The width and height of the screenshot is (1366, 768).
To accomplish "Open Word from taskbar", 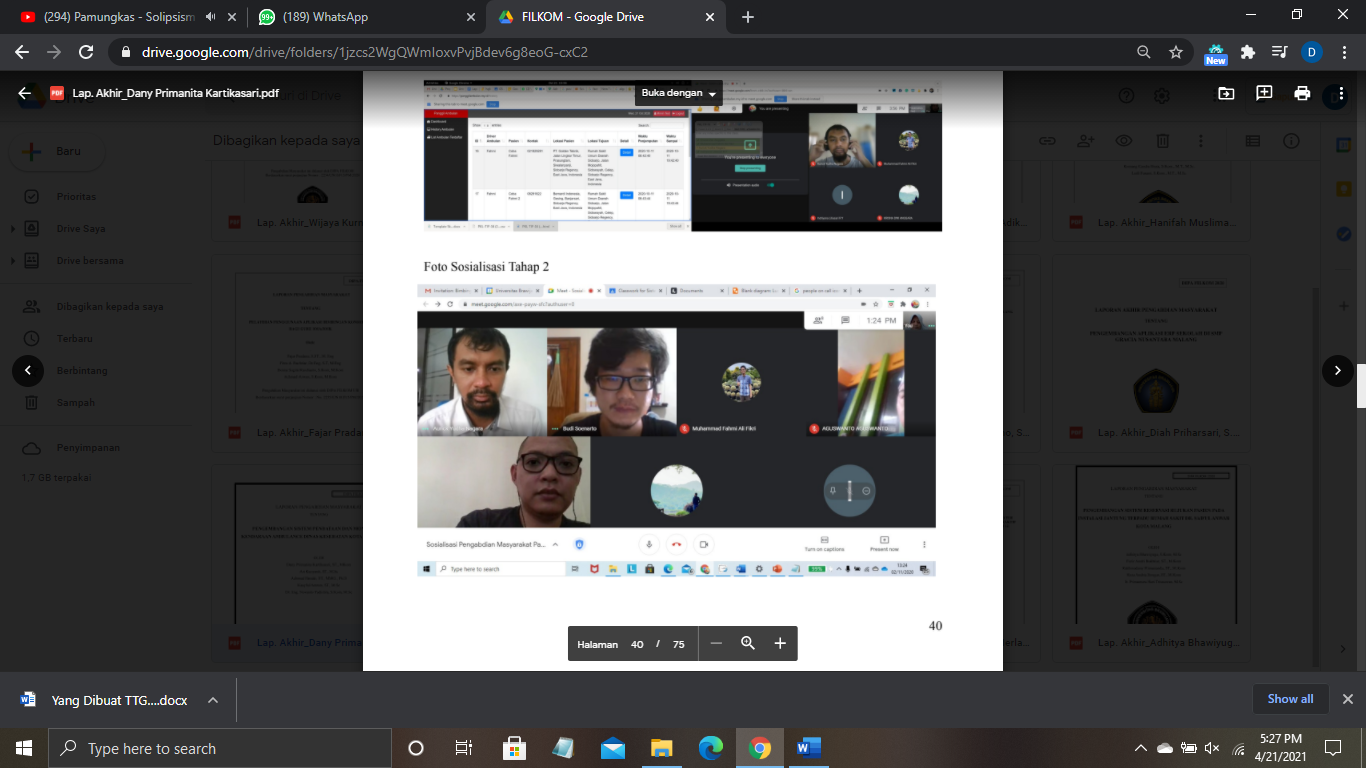I will pos(809,748).
